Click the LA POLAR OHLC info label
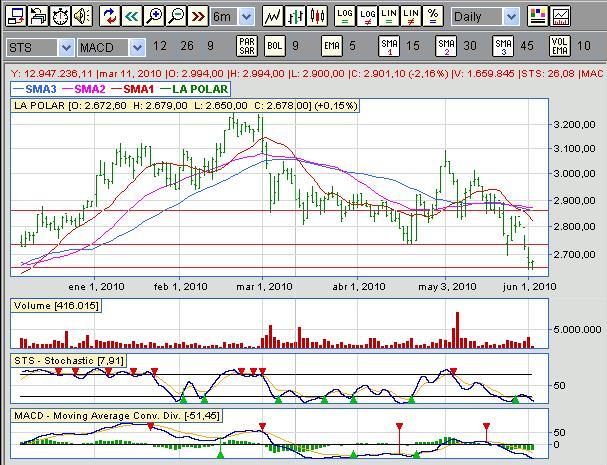This screenshot has width=607, height=465. pos(185,106)
